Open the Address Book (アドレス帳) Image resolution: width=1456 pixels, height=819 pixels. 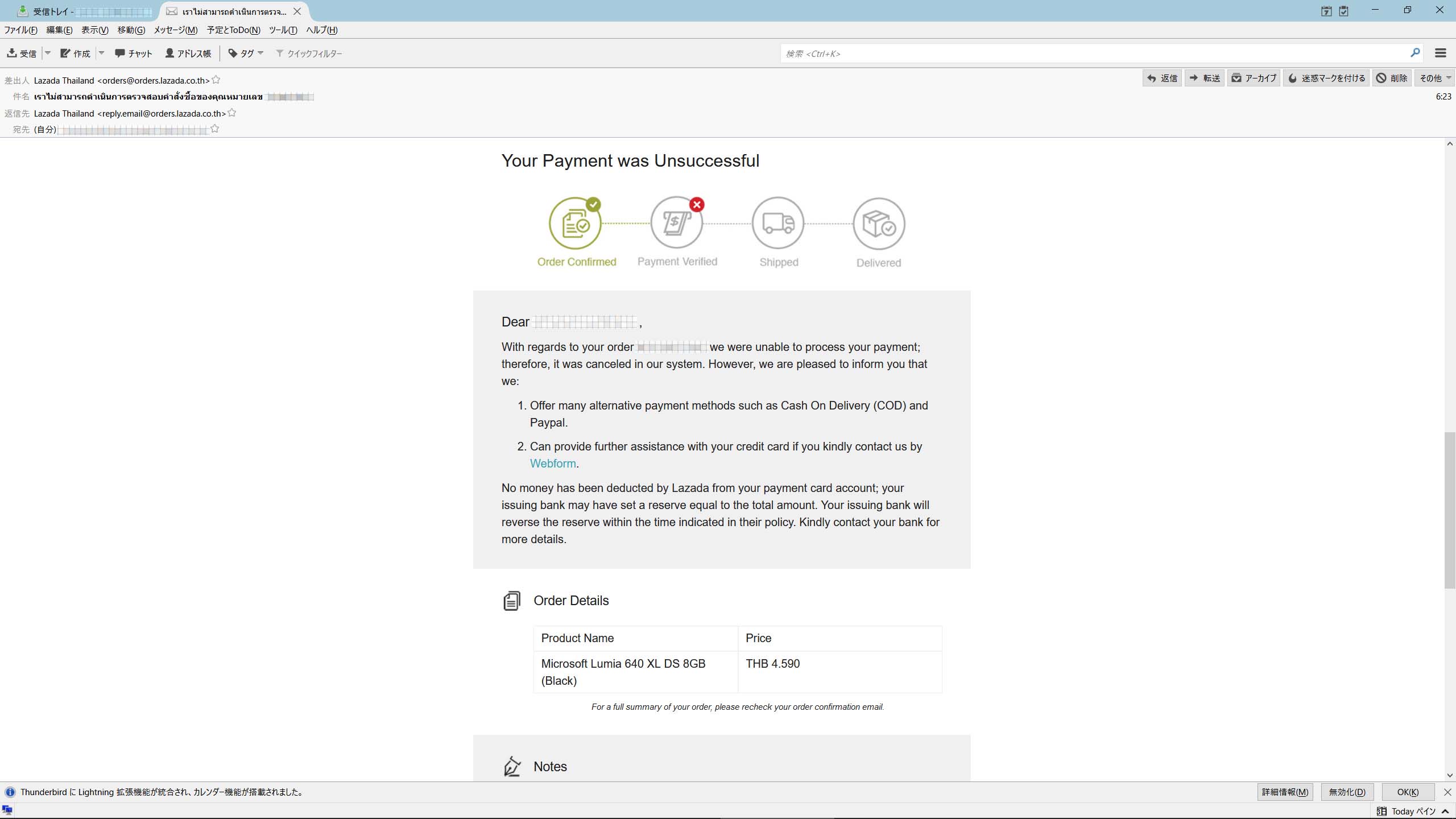188,53
